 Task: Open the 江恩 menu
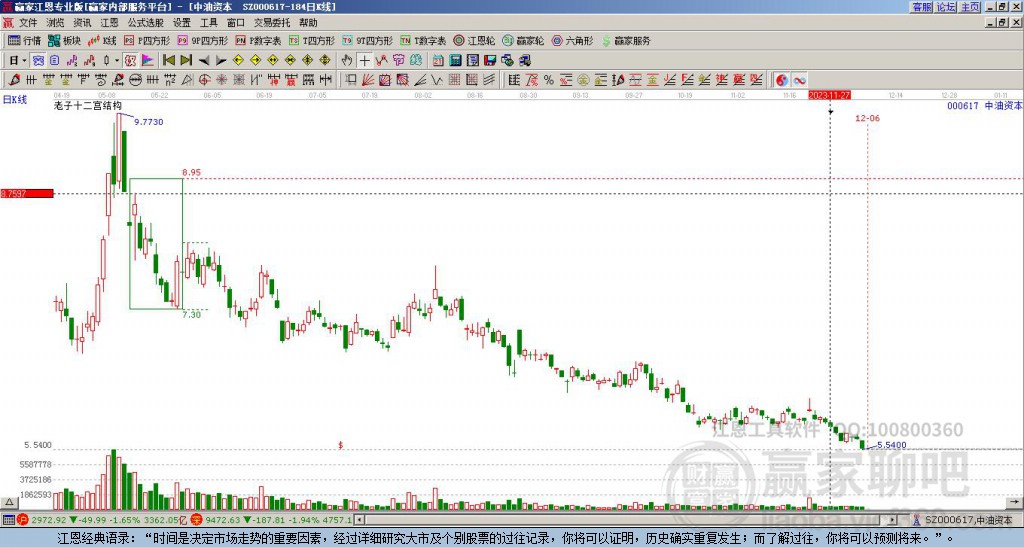pyautogui.click(x=109, y=23)
